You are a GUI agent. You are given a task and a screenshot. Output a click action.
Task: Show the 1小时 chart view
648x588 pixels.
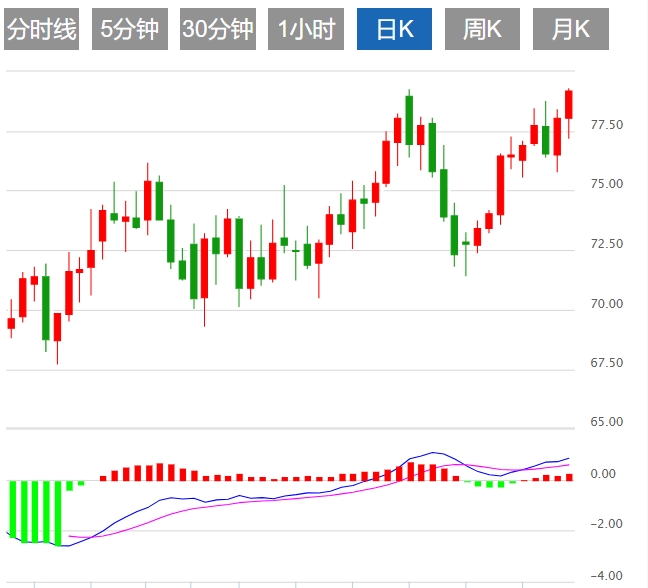click(305, 30)
